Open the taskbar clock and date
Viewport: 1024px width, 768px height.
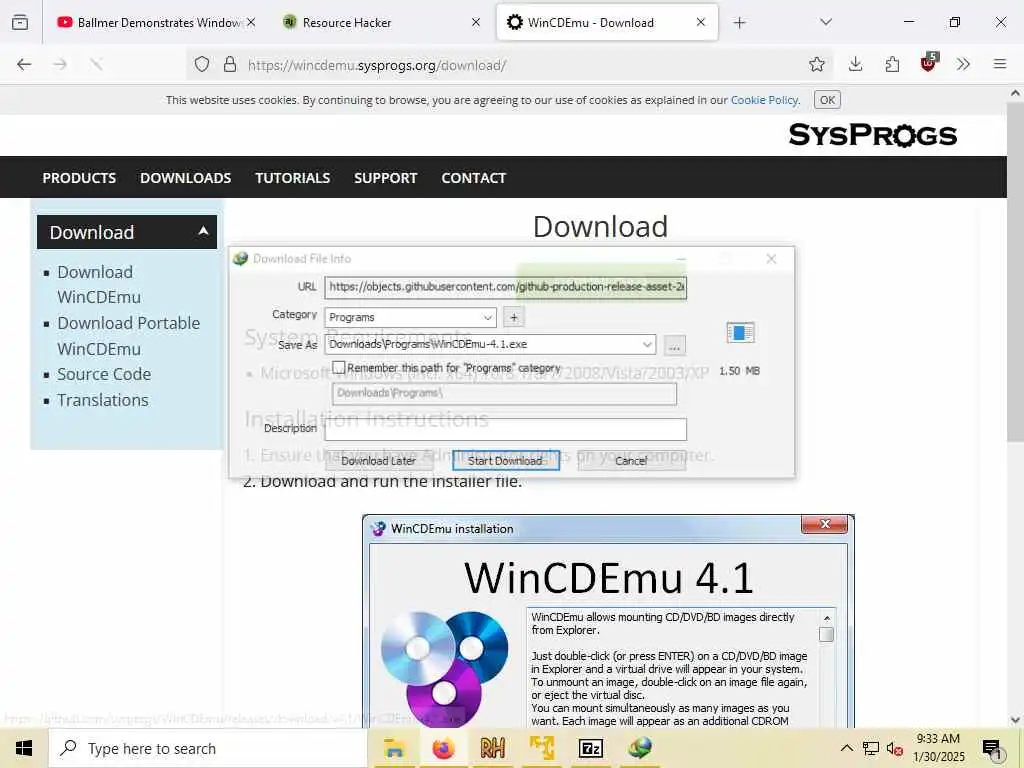click(x=938, y=748)
